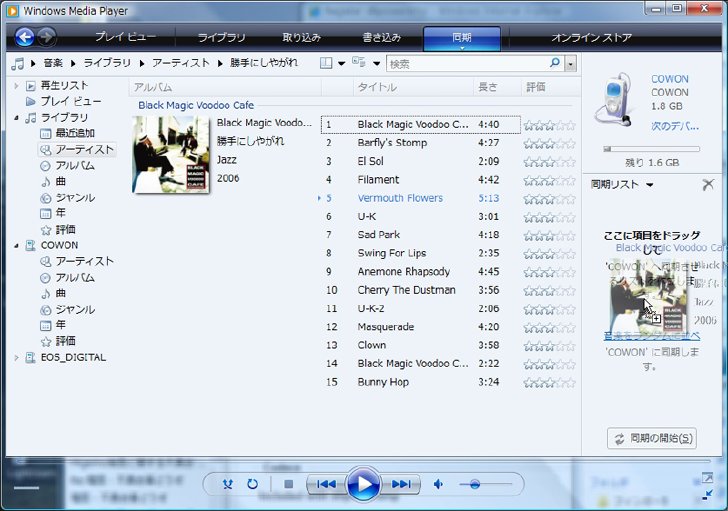Viewport: 728px width, 511px height.
Task: Click the forward navigation arrow
Action: 46,37
